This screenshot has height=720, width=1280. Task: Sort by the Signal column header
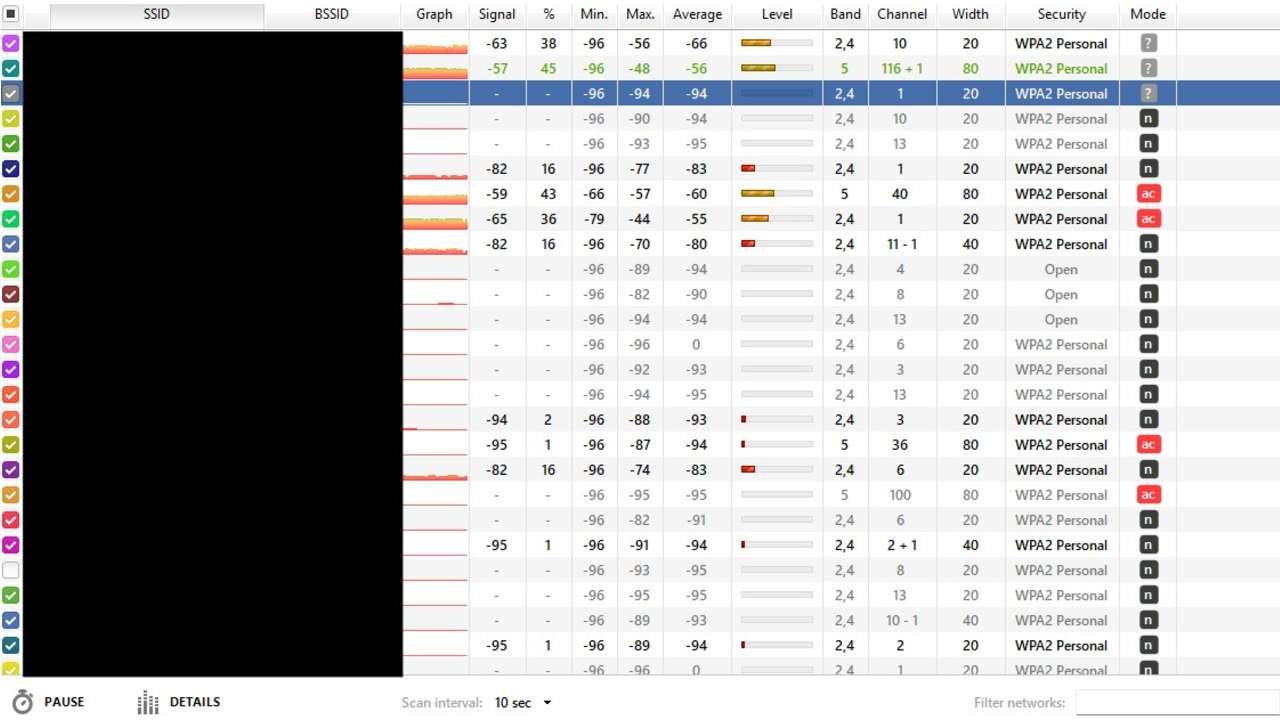pyautogui.click(x=497, y=14)
